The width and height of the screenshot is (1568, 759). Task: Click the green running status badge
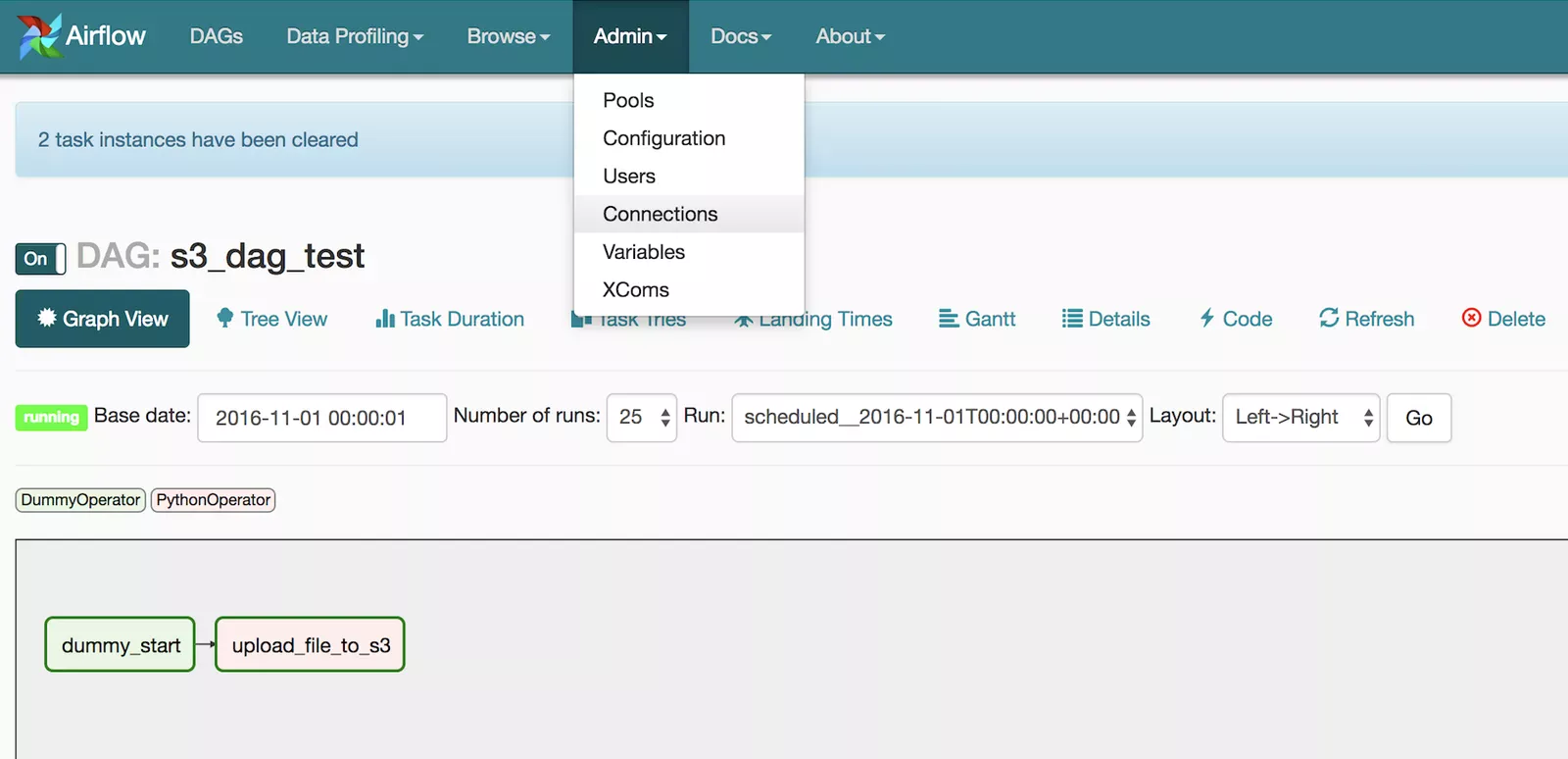point(51,418)
